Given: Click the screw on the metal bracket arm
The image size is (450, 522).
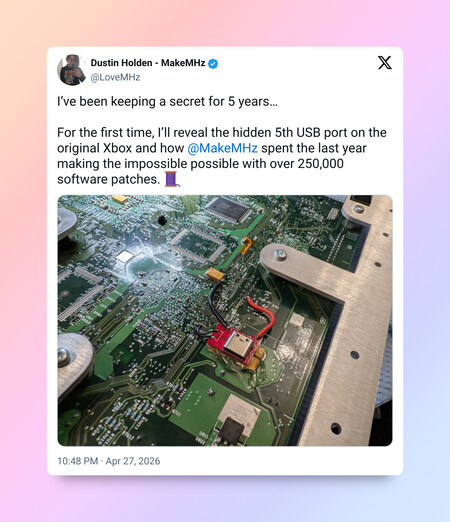Looking at the screenshot, I should 280,255.
